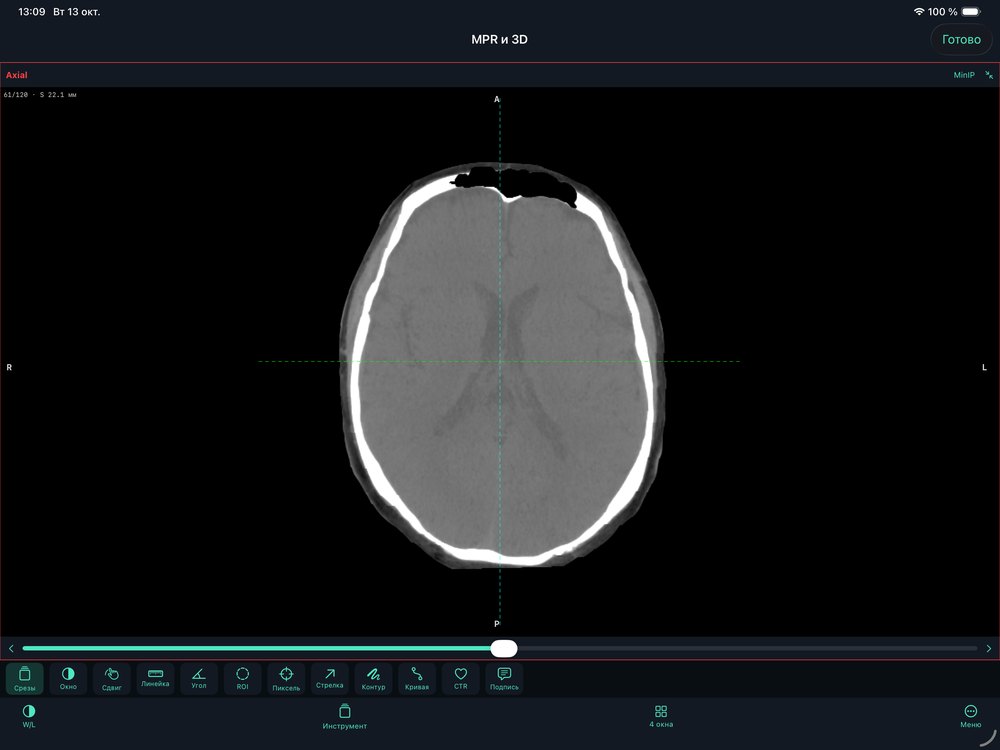Image resolution: width=1000 pixels, height=750 pixels.
Task: Open the Инструмент tool panel
Action: coord(344,717)
